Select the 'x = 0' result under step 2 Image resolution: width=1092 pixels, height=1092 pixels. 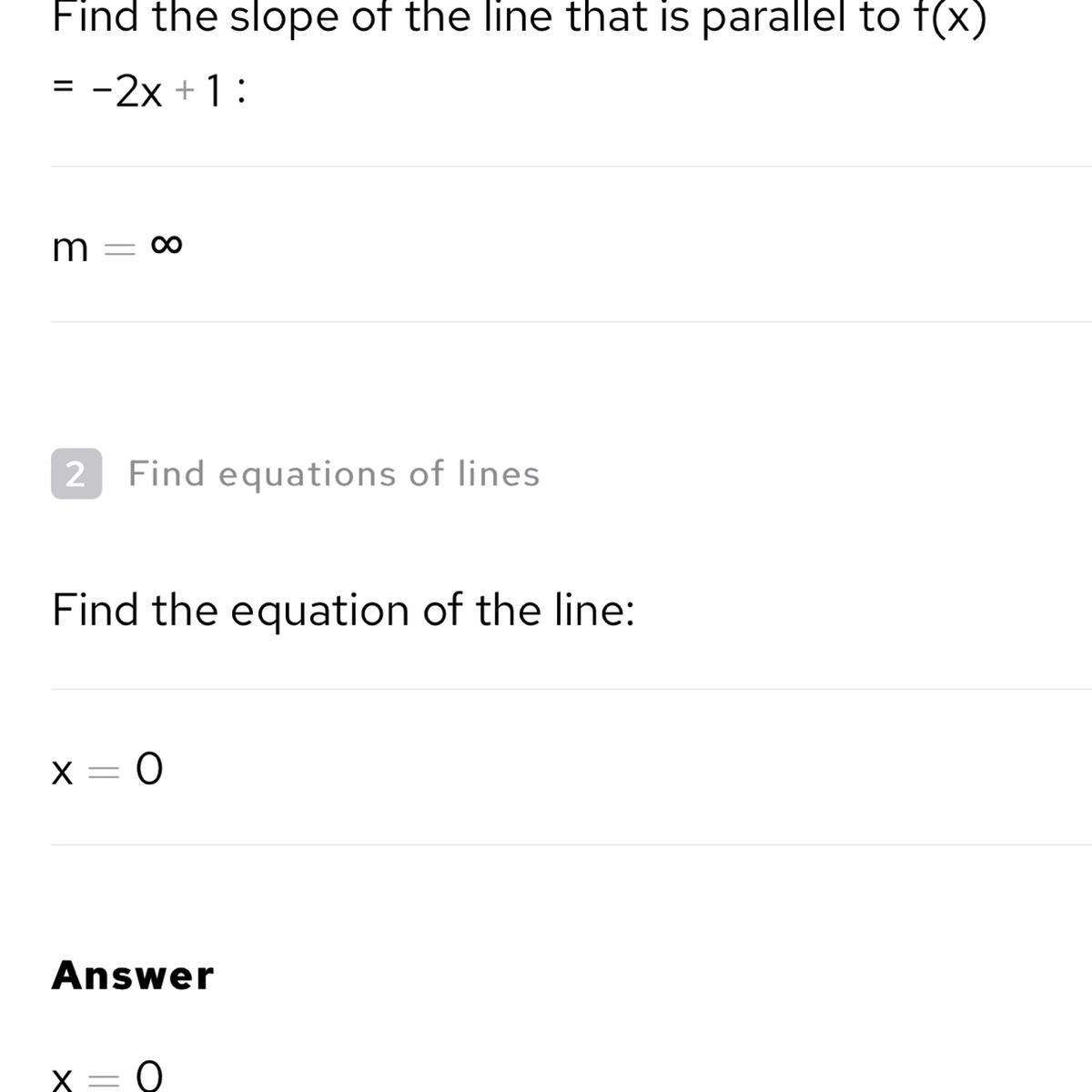(x=107, y=771)
